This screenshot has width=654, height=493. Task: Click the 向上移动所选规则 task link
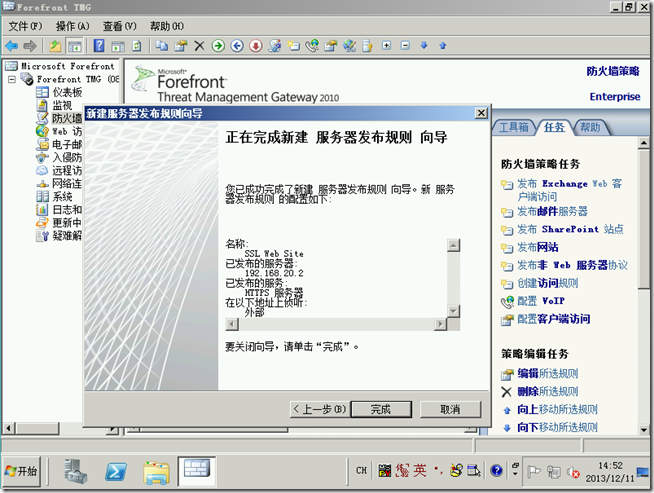point(557,409)
